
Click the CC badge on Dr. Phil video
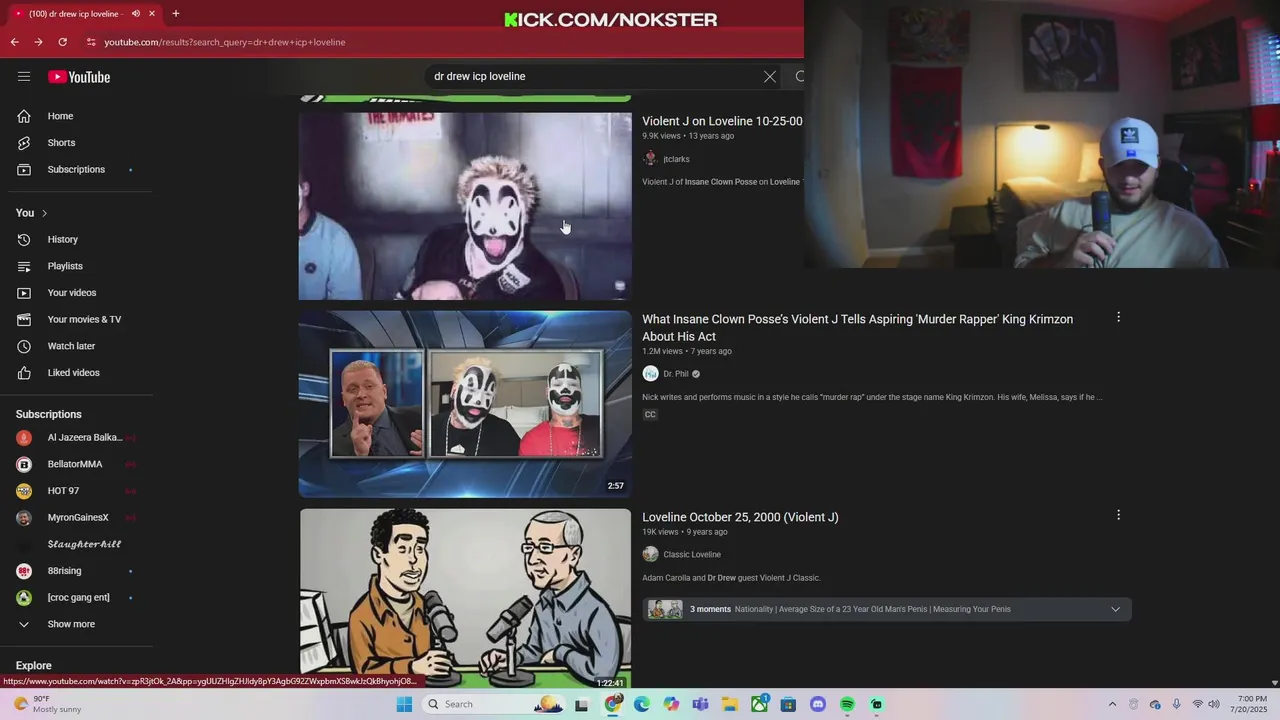tap(650, 415)
